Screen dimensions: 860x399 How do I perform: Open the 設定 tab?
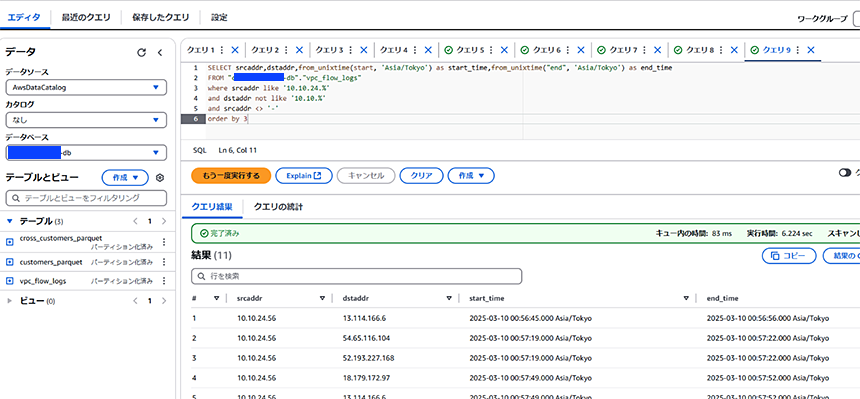click(219, 17)
